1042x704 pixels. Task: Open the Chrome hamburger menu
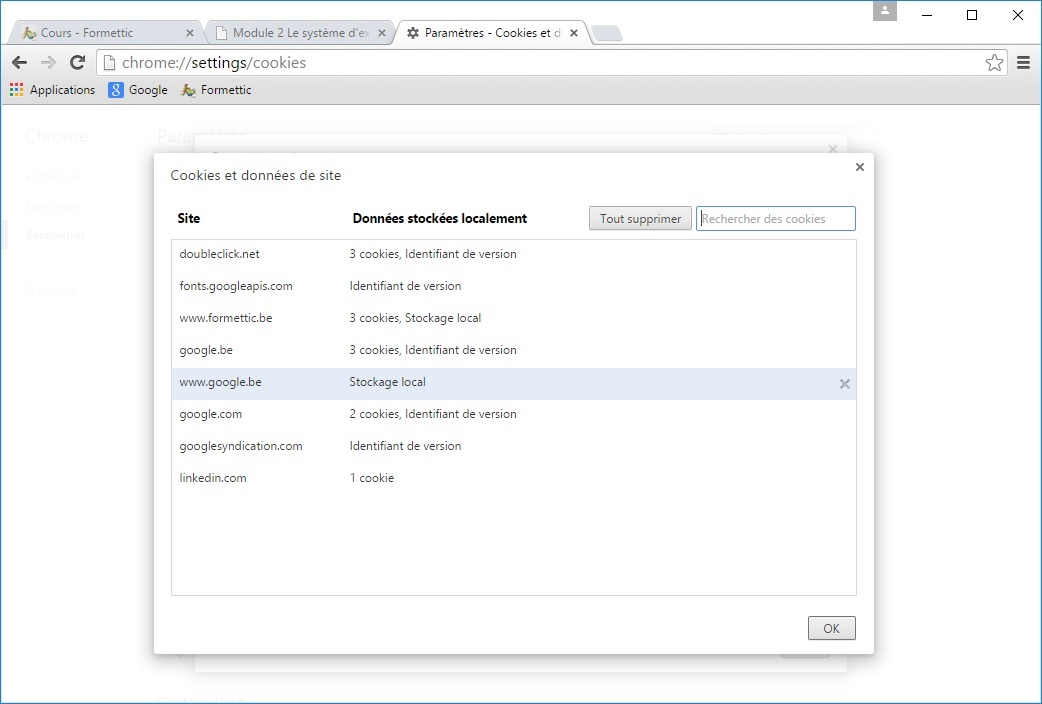click(1023, 62)
